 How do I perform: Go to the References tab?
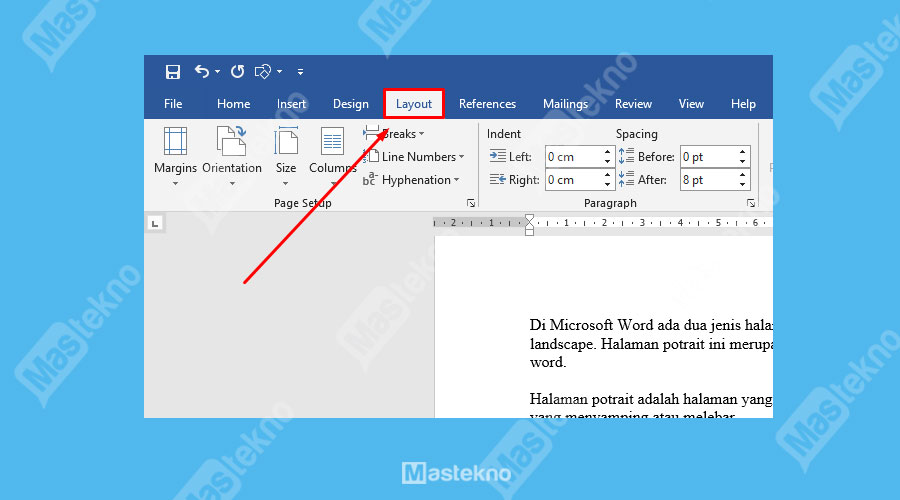[x=487, y=104]
